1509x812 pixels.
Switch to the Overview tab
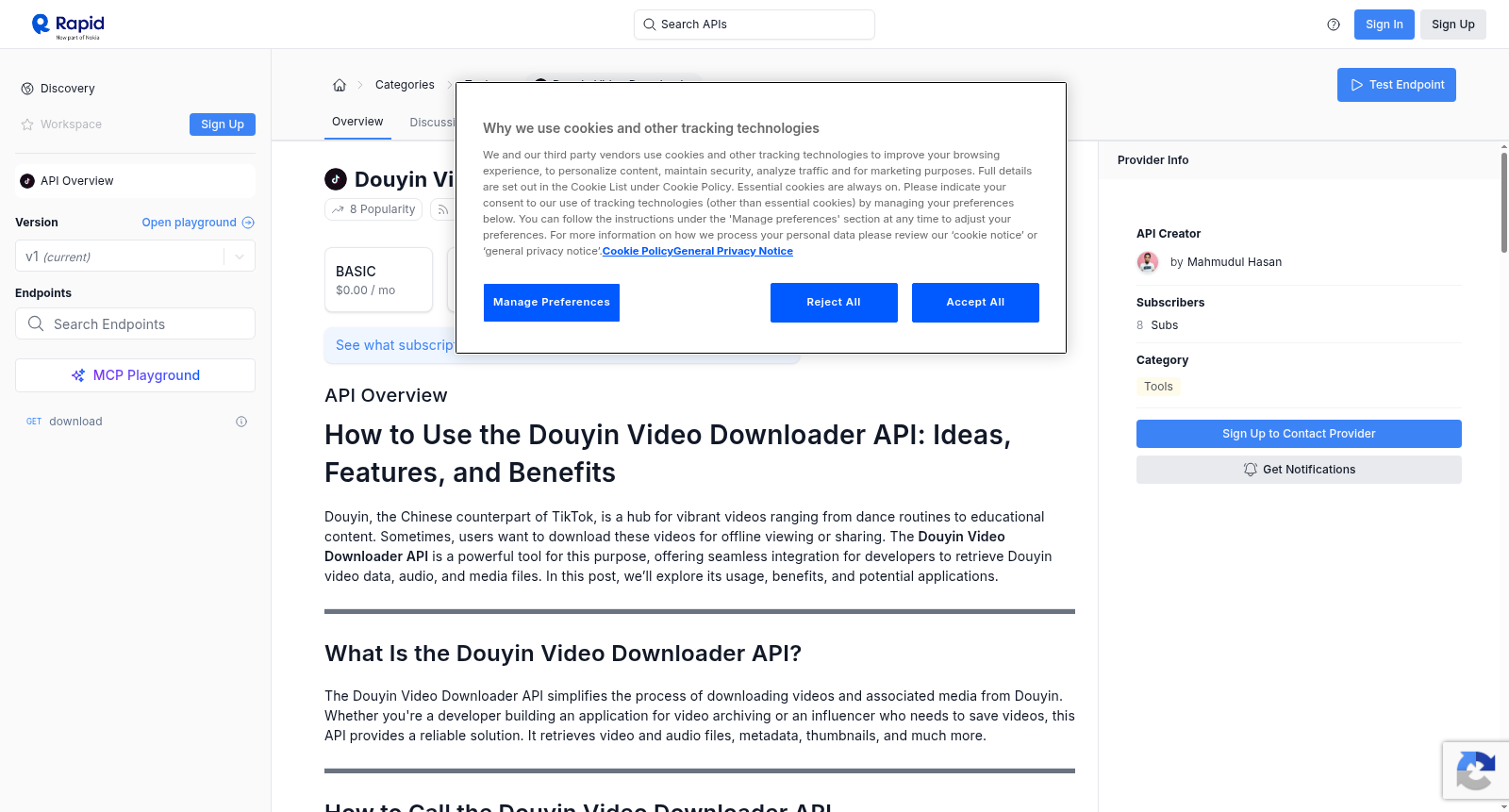tap(357, 122)
